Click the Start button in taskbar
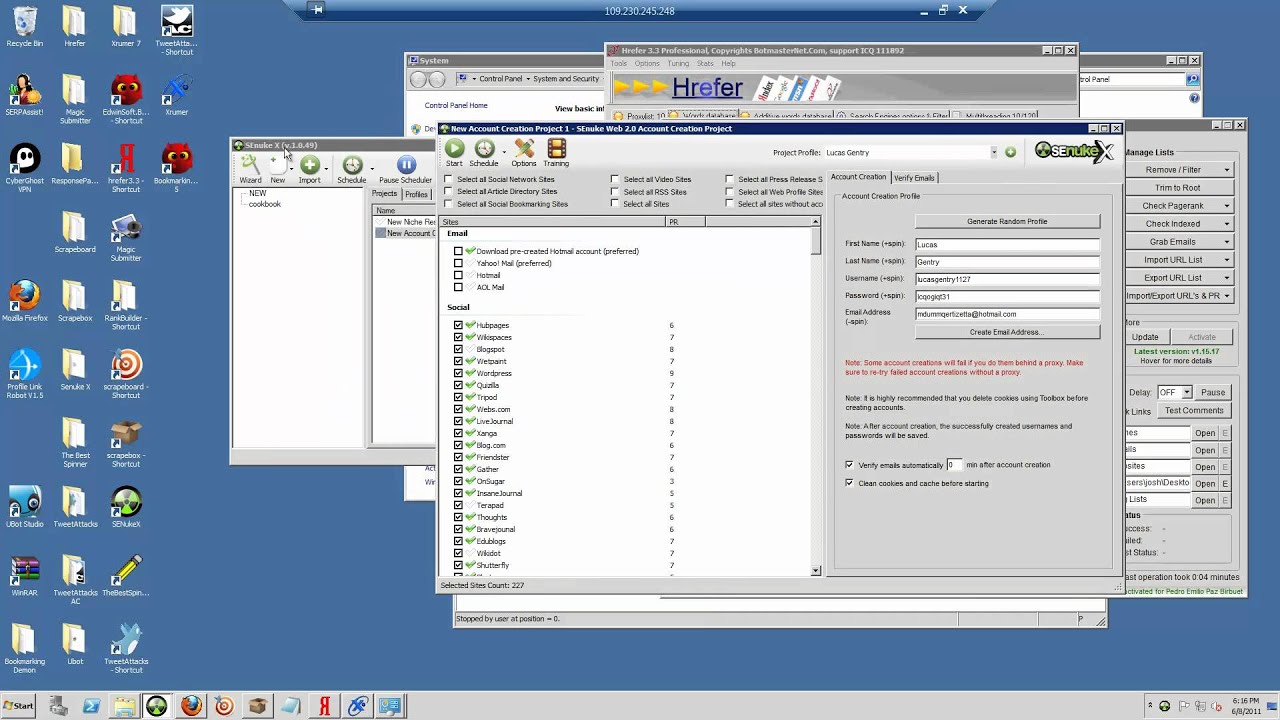This screenshot has height=720, width=1280. click(18, 706)
